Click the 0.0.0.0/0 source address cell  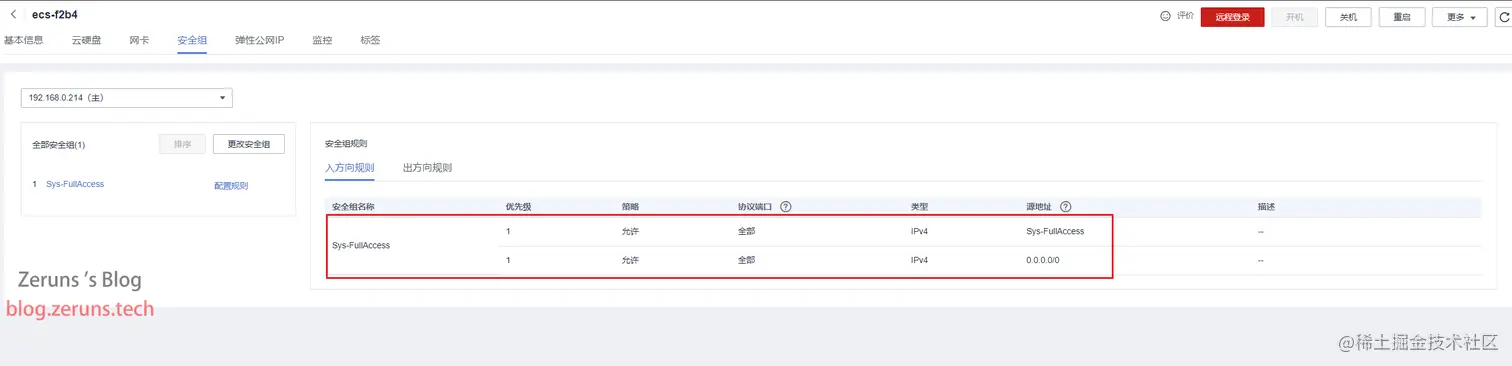tap(1043, 260)
